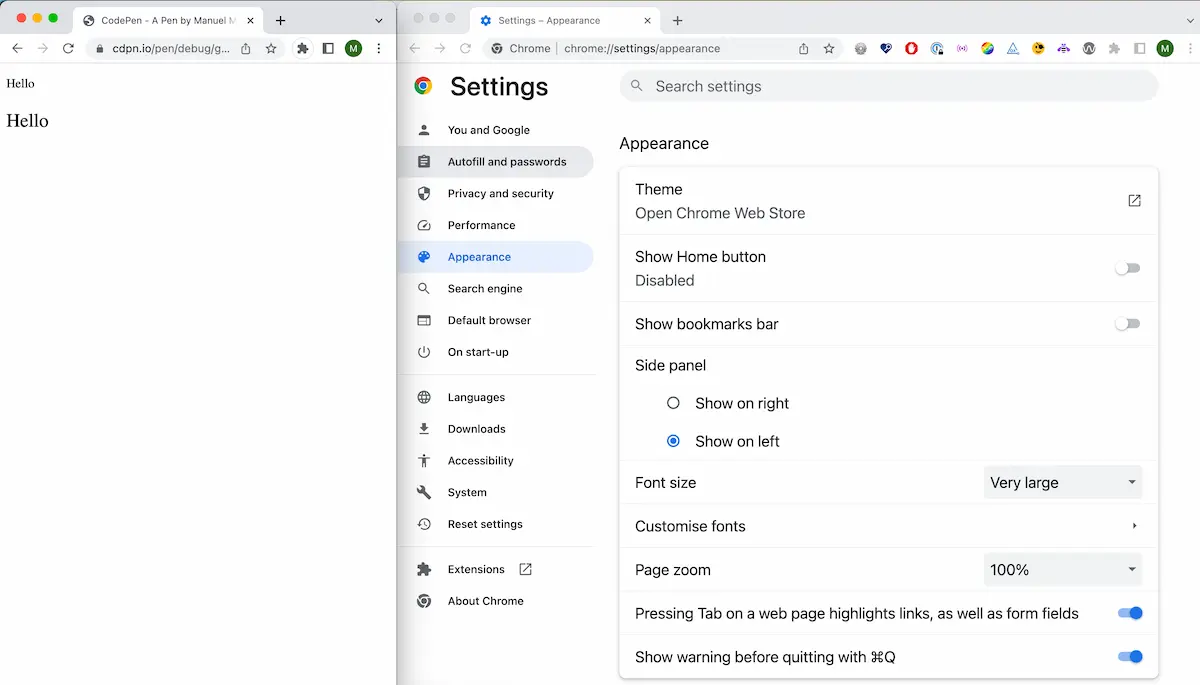Screen dimensions: 1200x685
Task: Toggle side panel icon in CodePen window
Action: point(328,48)
